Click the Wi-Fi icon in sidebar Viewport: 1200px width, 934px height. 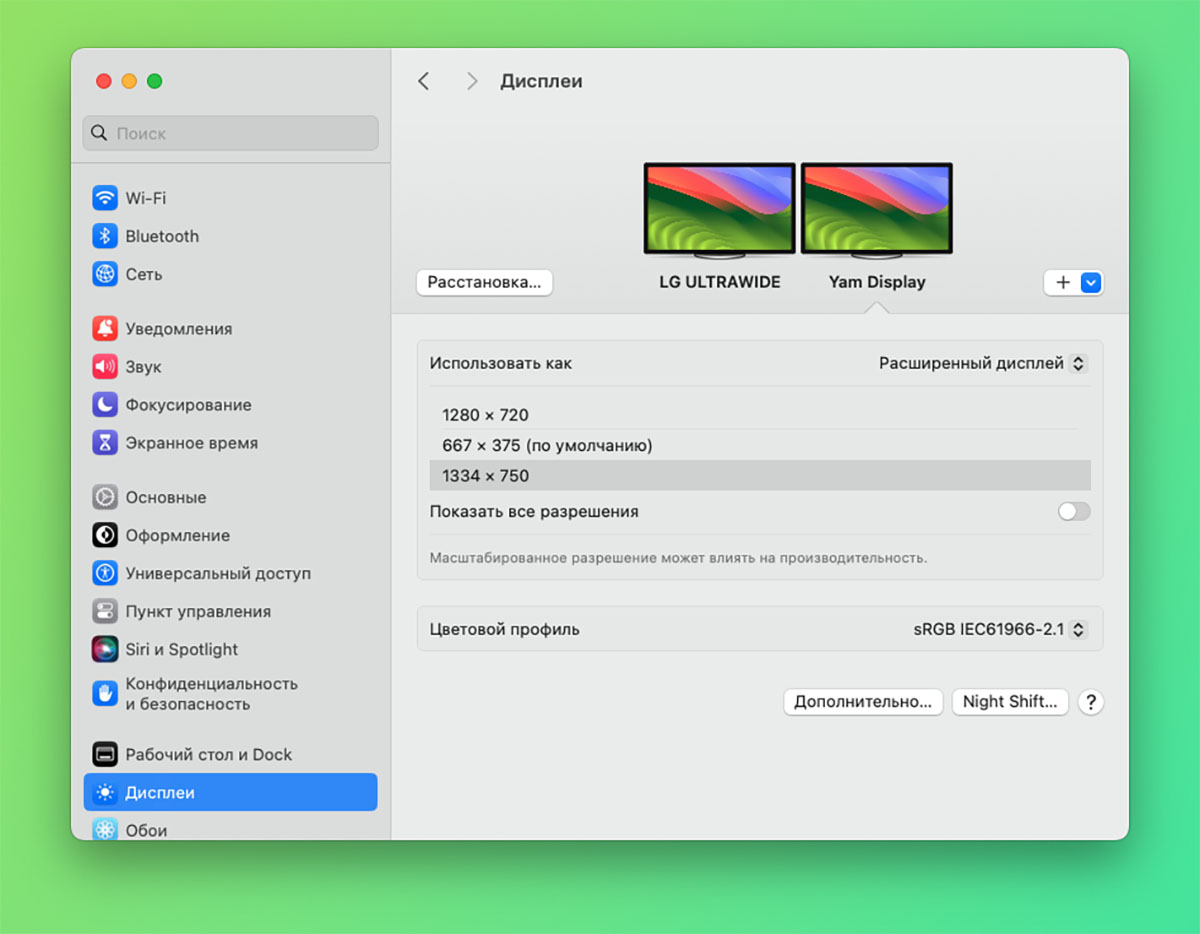click(105, 198)
